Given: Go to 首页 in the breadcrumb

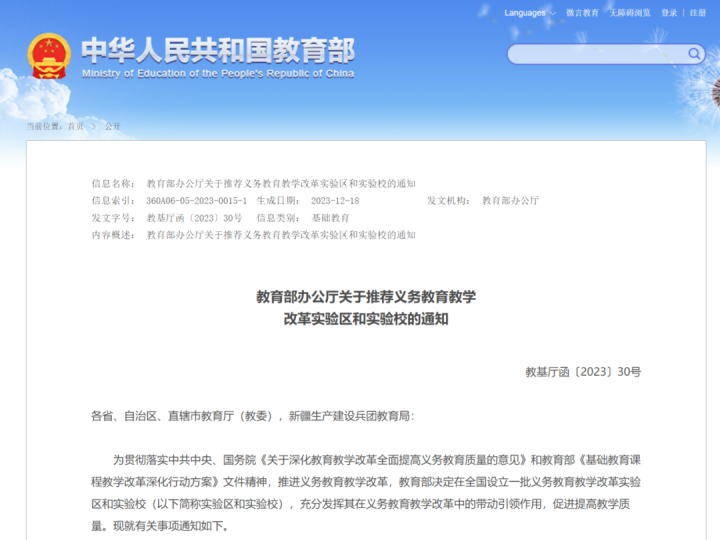Looking at the screenshot, I should coord(76,126).
